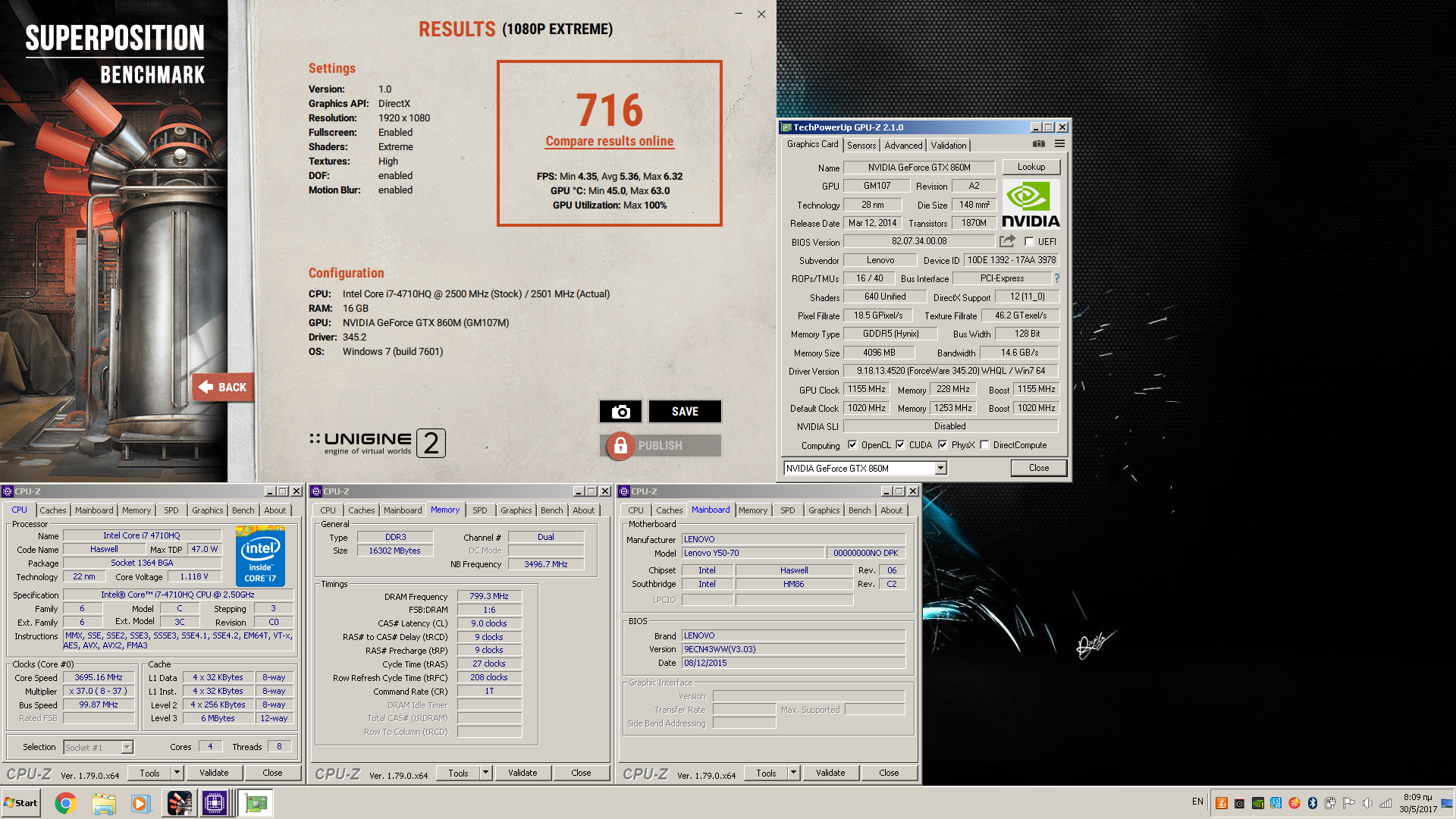Click the GPU name field NVIDIA GeForce GTX 860M

tap(919, 168)
